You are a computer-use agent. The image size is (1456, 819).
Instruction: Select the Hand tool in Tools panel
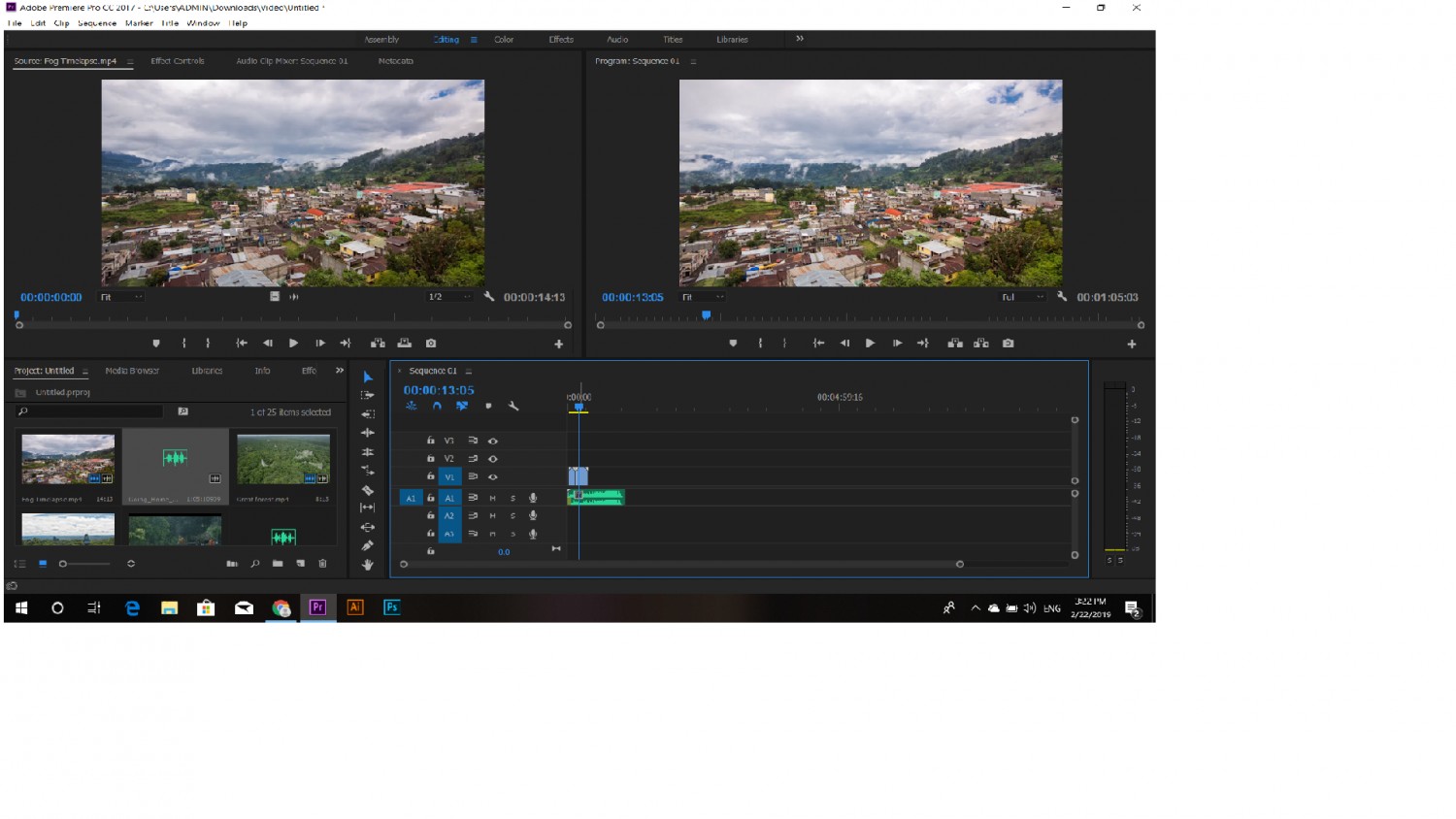pos(368,565)
